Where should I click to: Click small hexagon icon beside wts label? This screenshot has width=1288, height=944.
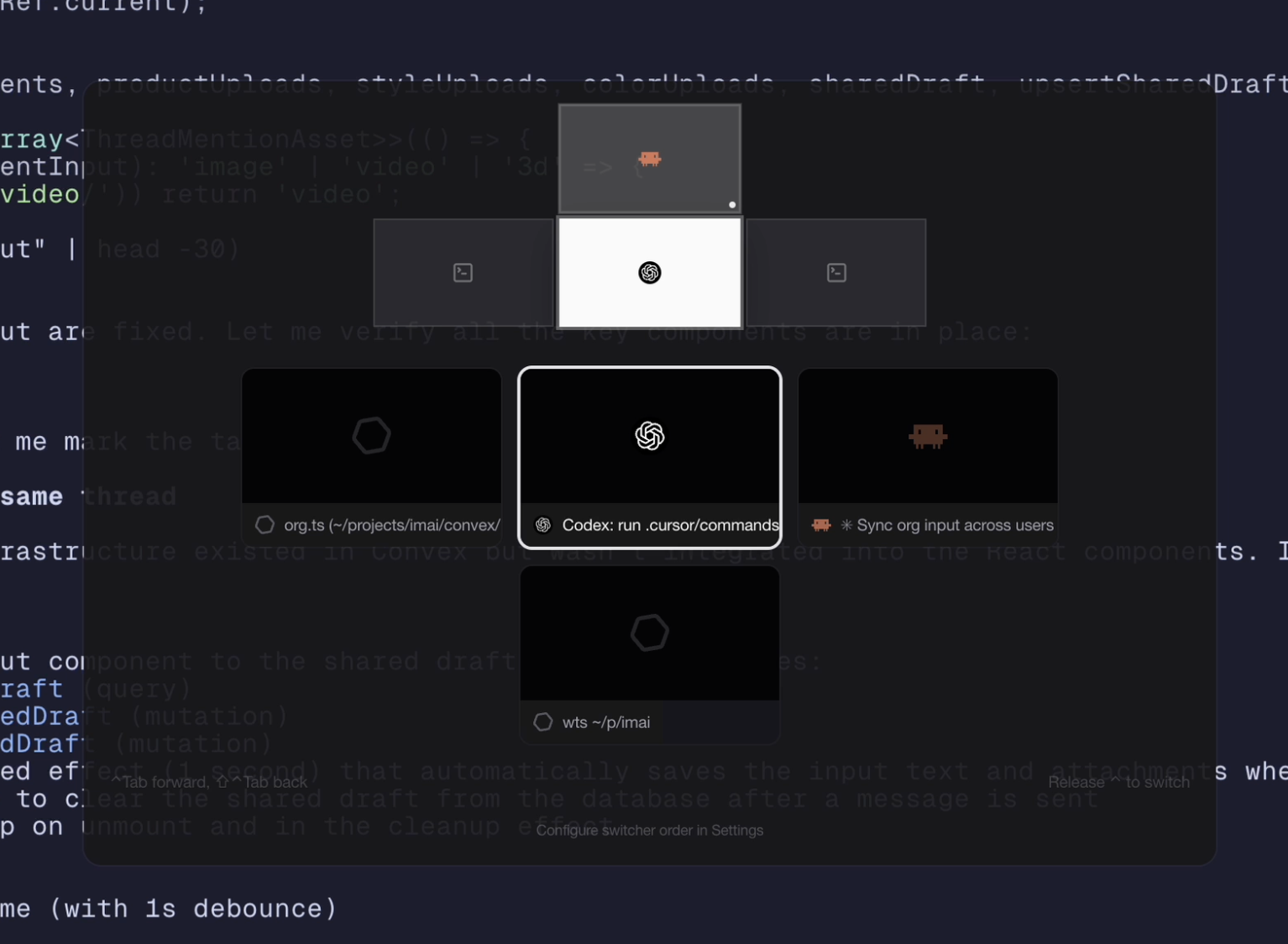coord(543,722)
